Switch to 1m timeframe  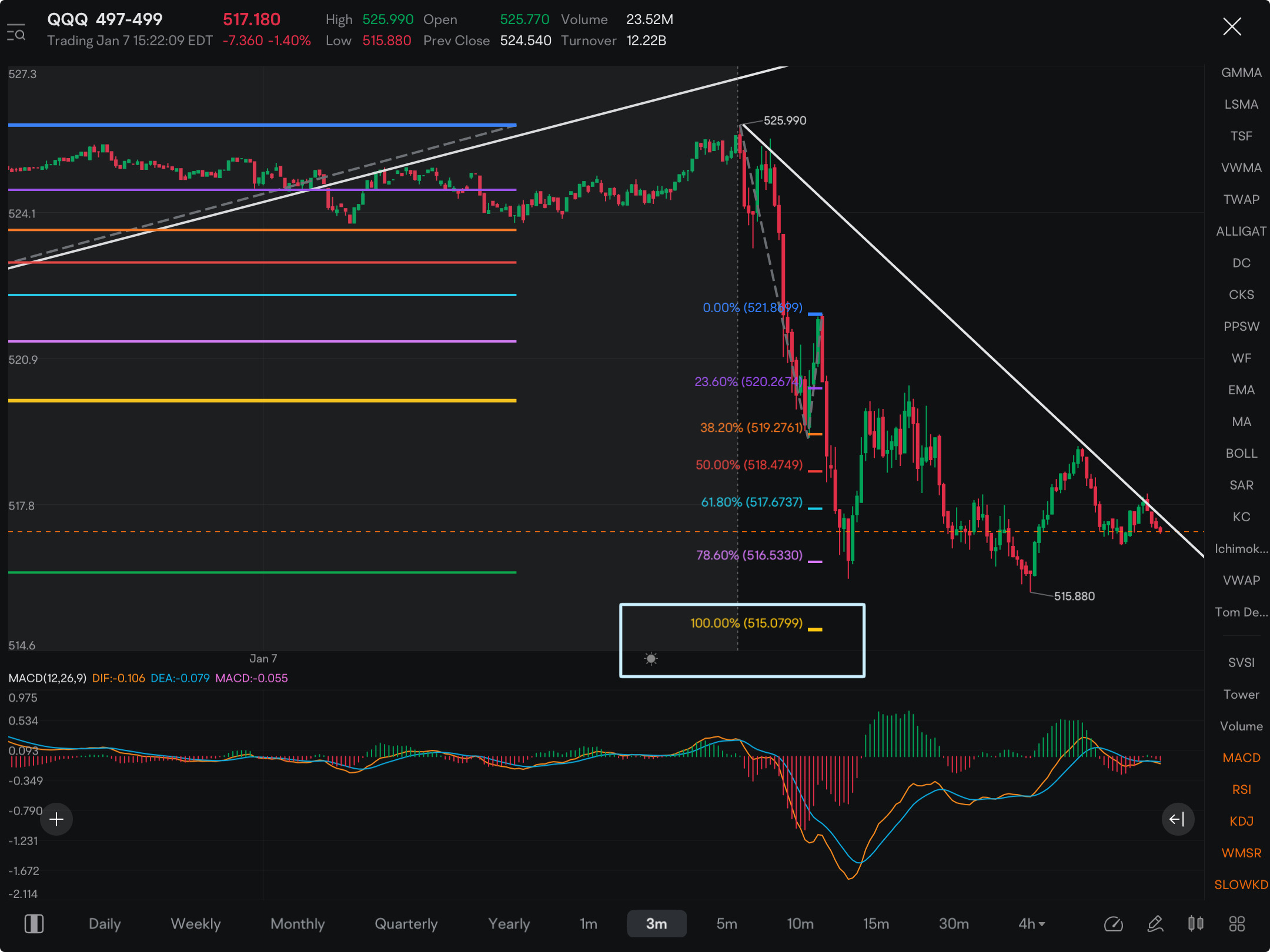click(589, 924)
